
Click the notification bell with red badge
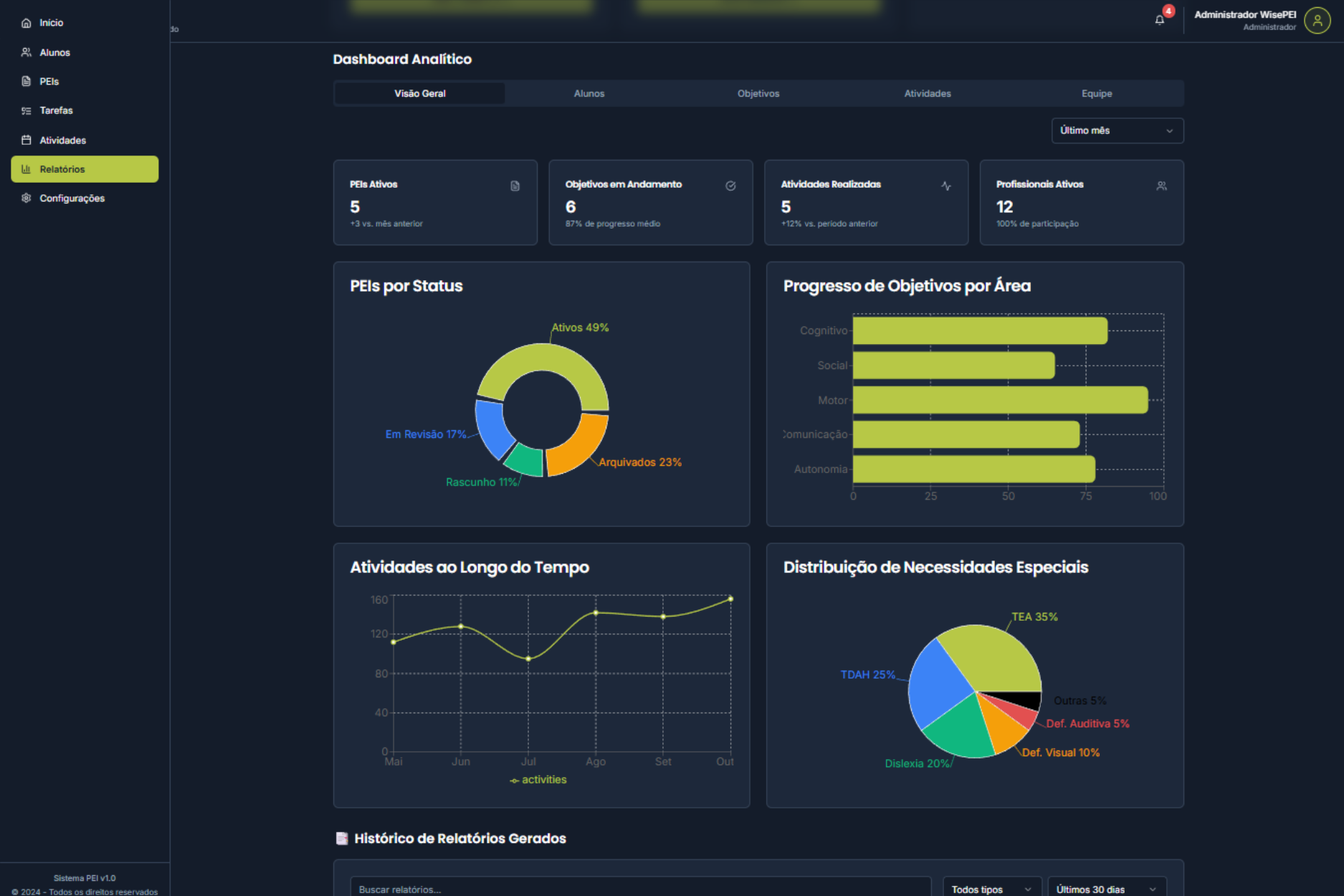[x=1160, y=19]
